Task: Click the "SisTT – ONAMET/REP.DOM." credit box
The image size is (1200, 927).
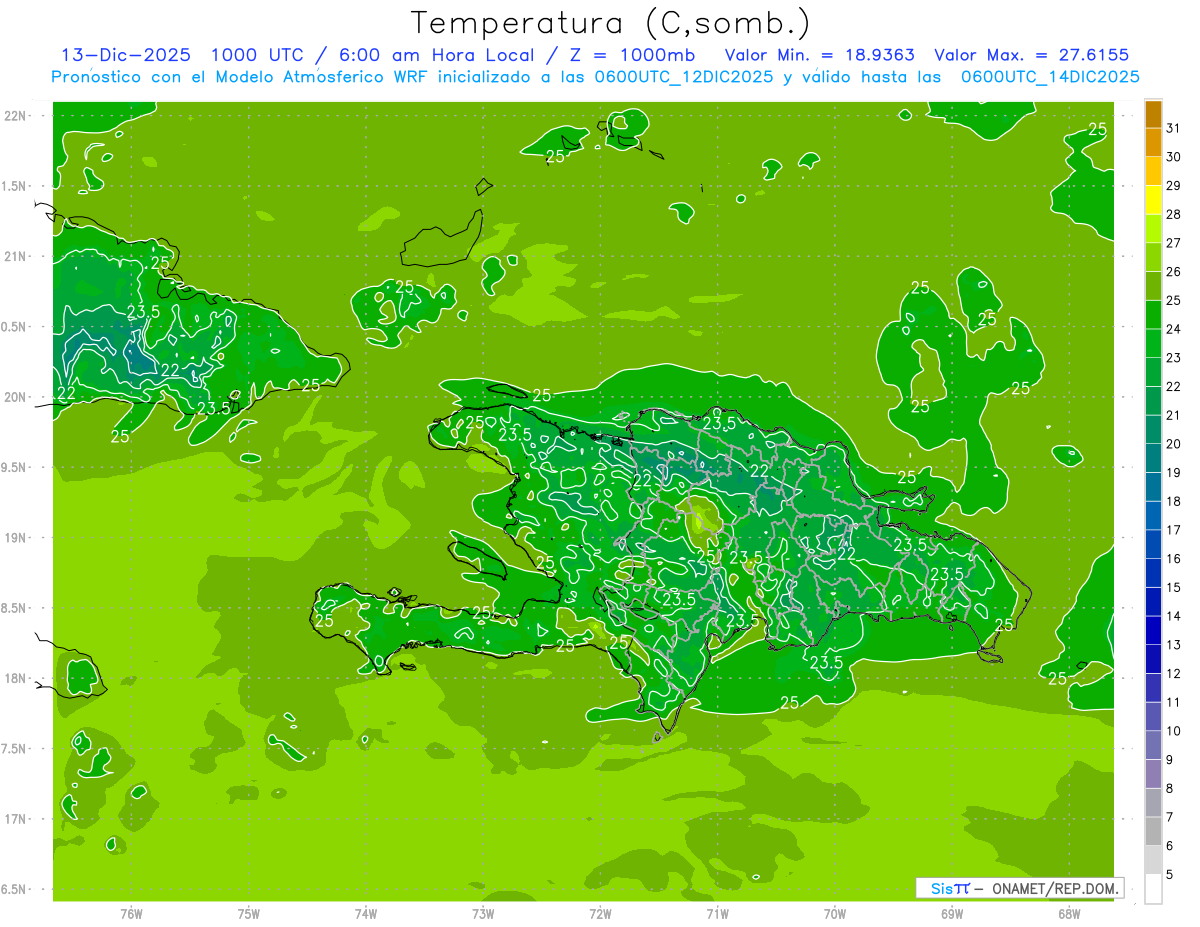Action: pos(1019,888)
